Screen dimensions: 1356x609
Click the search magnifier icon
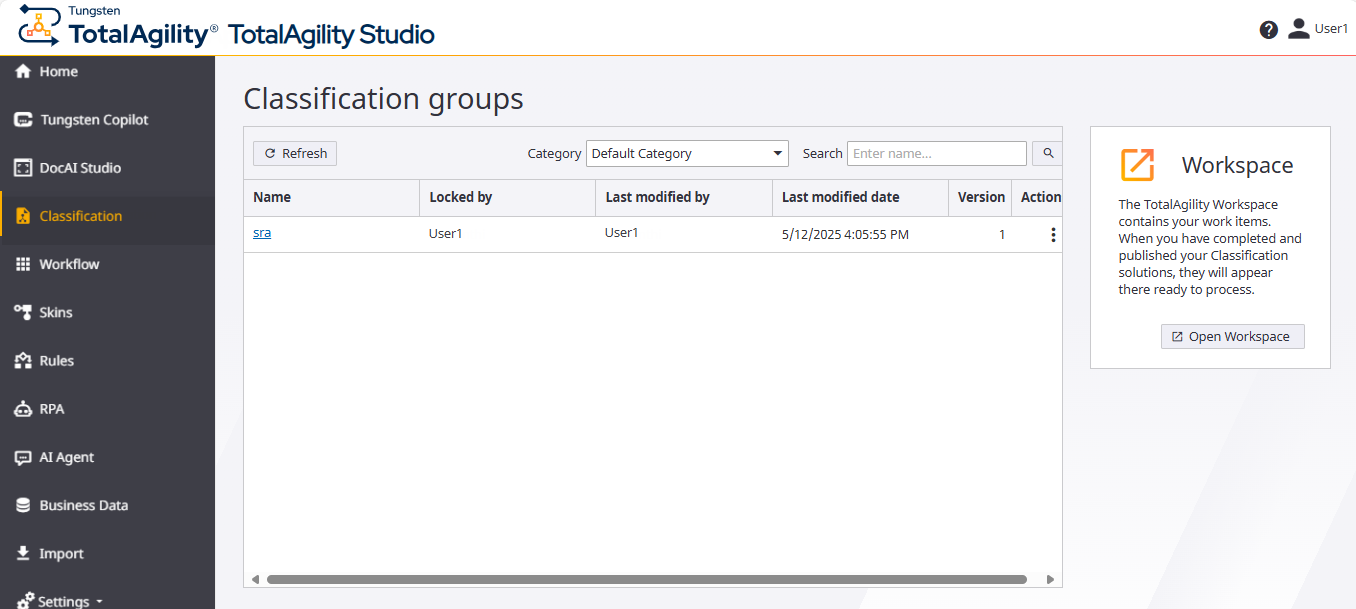pos(1046,153)
